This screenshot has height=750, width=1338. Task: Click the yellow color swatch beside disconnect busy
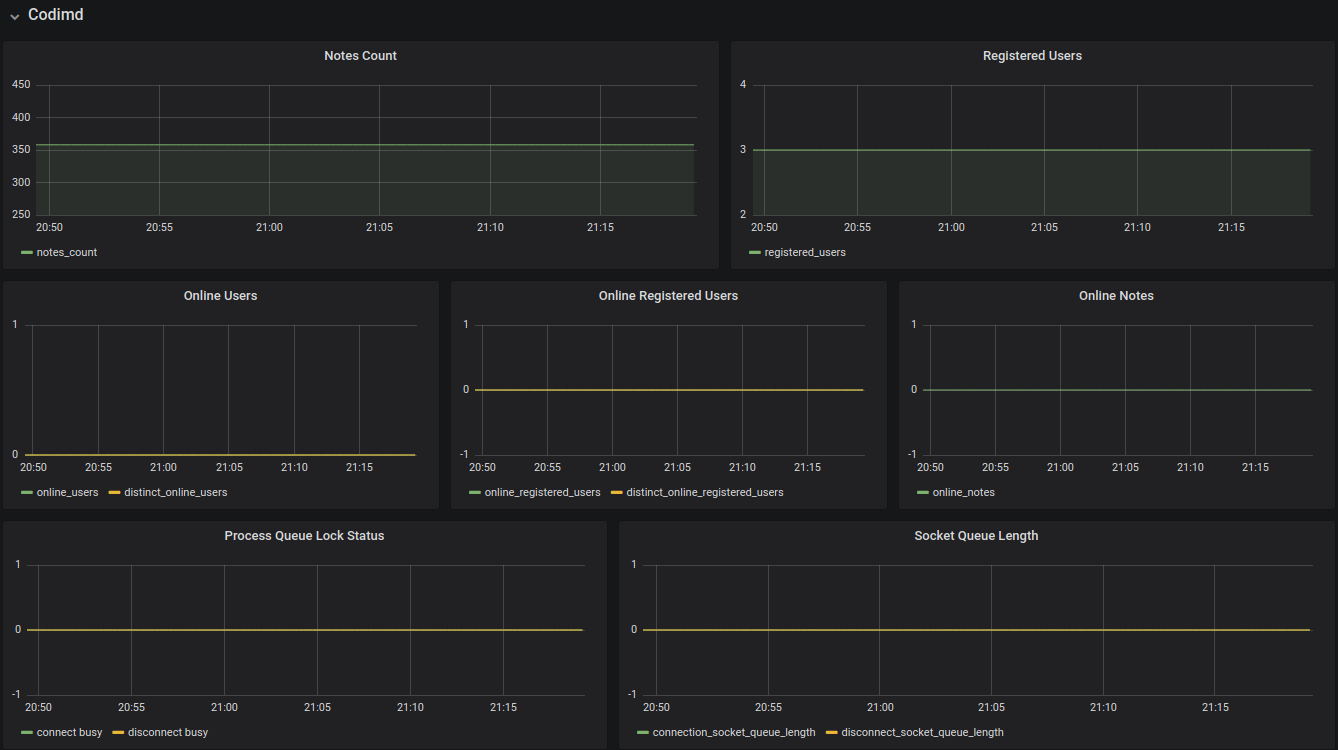(118, 733)
